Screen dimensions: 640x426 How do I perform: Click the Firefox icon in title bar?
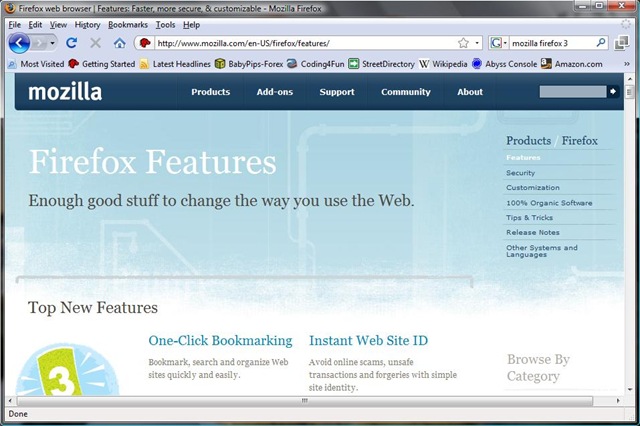10,8
